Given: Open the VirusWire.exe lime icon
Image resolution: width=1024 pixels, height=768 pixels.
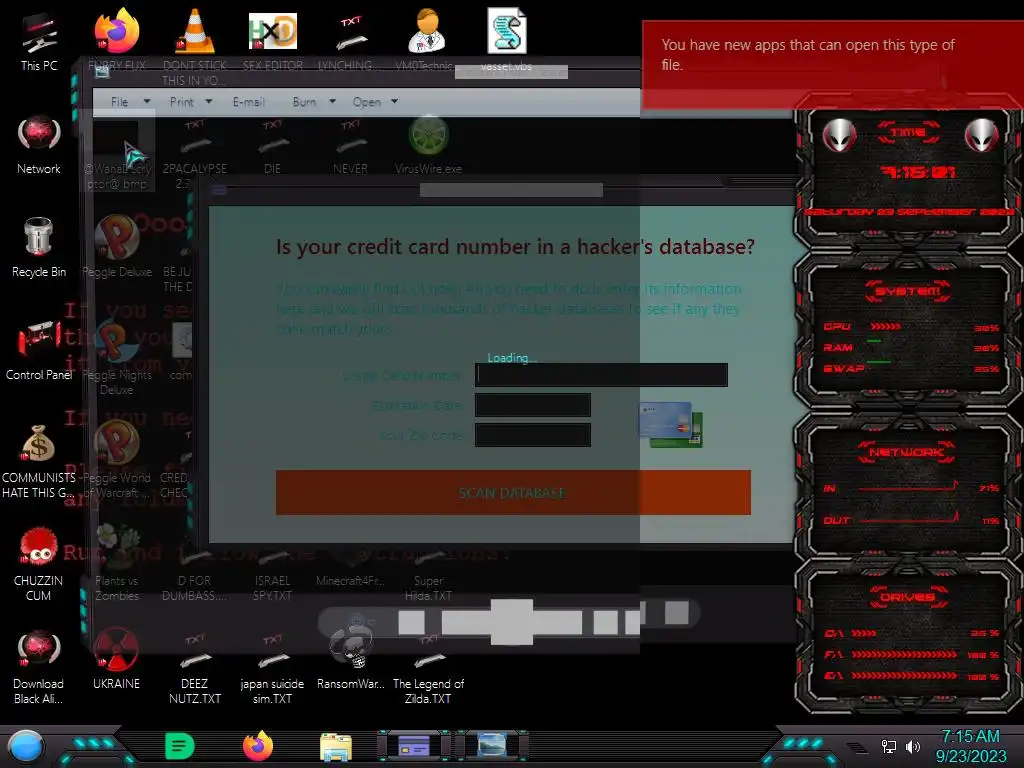Looking at the screenshot, I should tap(428, 144).
